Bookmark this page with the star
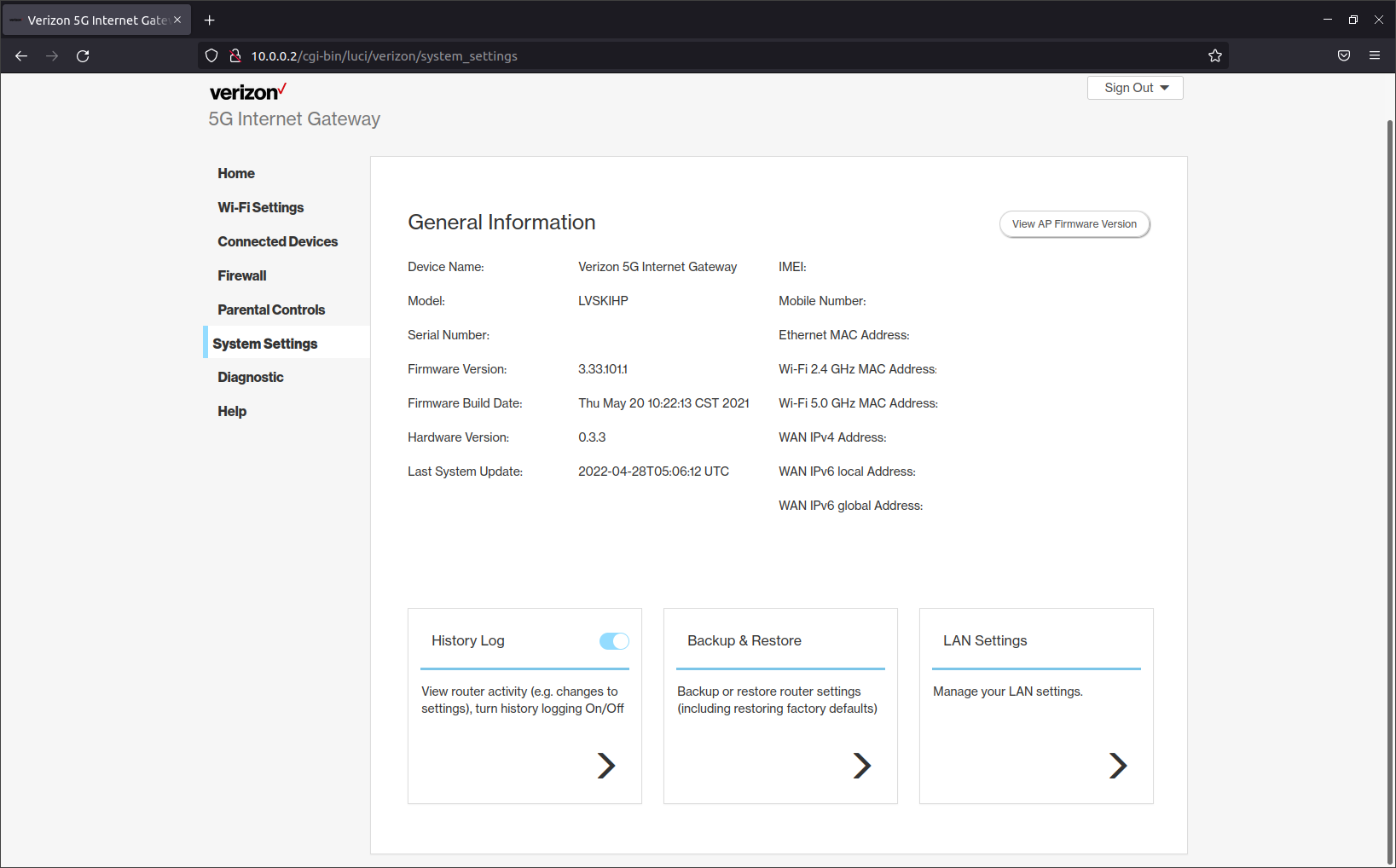This screenshot has height=868, width=1396. [x=1215, y=56]
